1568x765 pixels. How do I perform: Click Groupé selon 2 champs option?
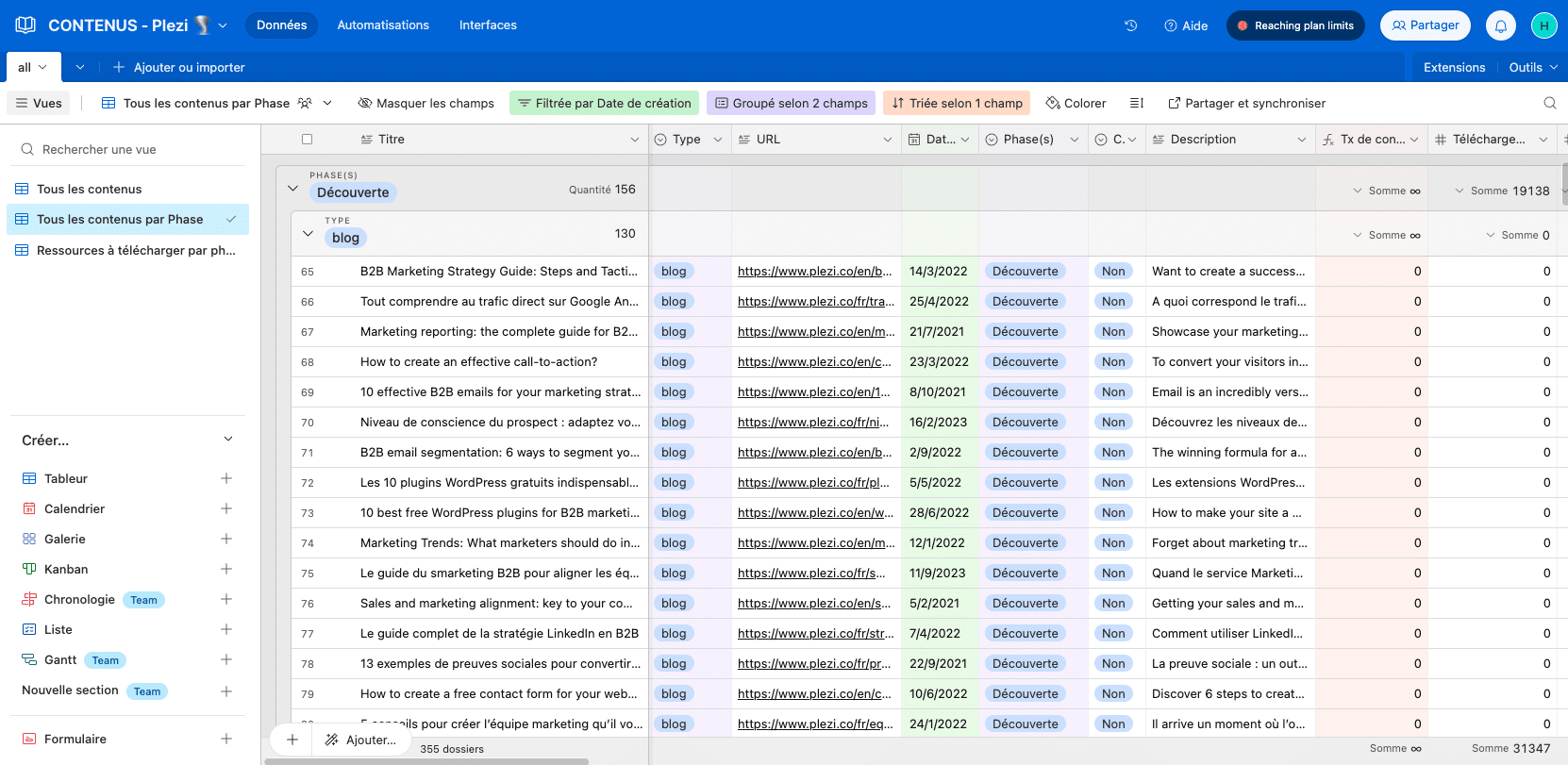tap(791, 103)
